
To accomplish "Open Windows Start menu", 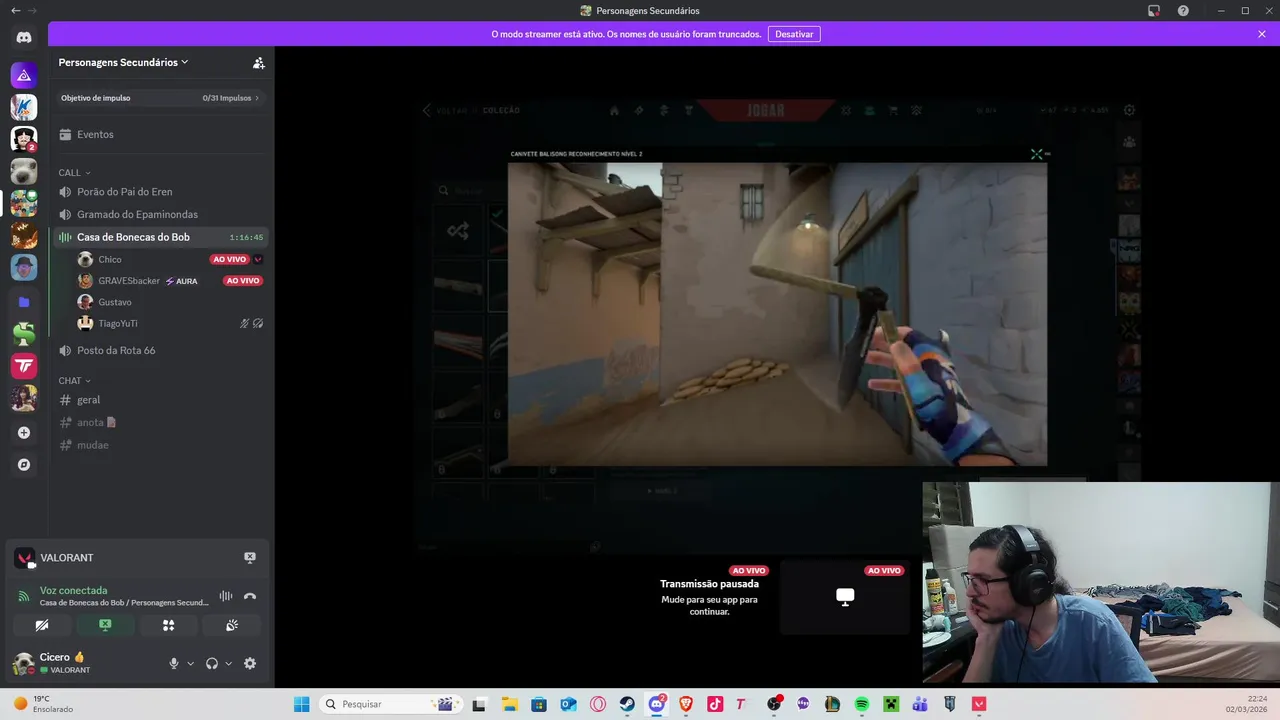I will [x=301, y=704].
